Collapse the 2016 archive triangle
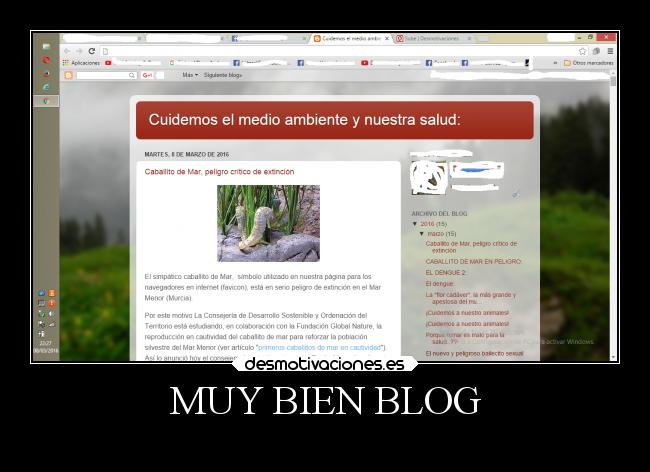650x472 pixels. [415, 224]
